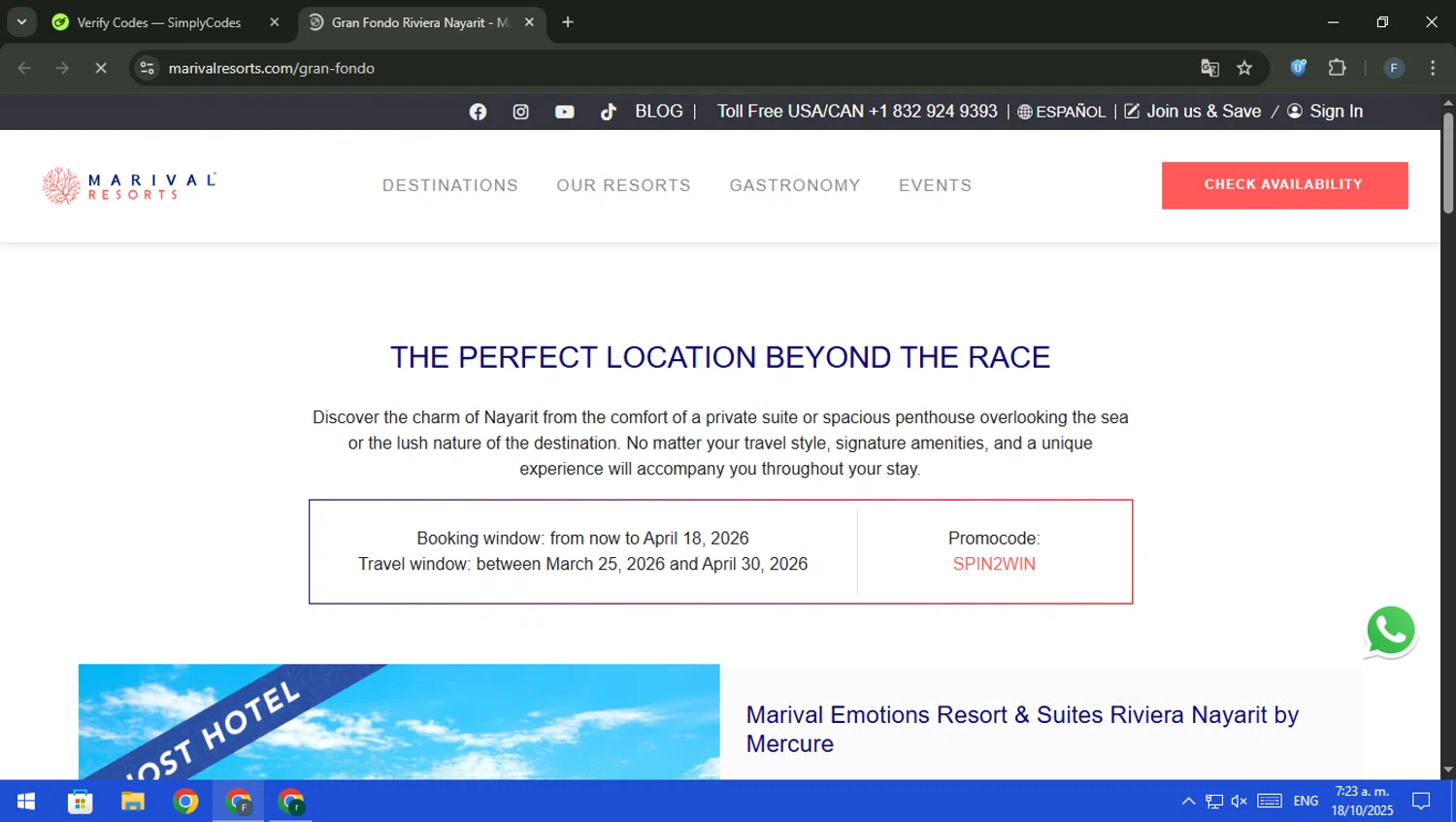Open the Chrome profile avatar F

pos(1394,68)
